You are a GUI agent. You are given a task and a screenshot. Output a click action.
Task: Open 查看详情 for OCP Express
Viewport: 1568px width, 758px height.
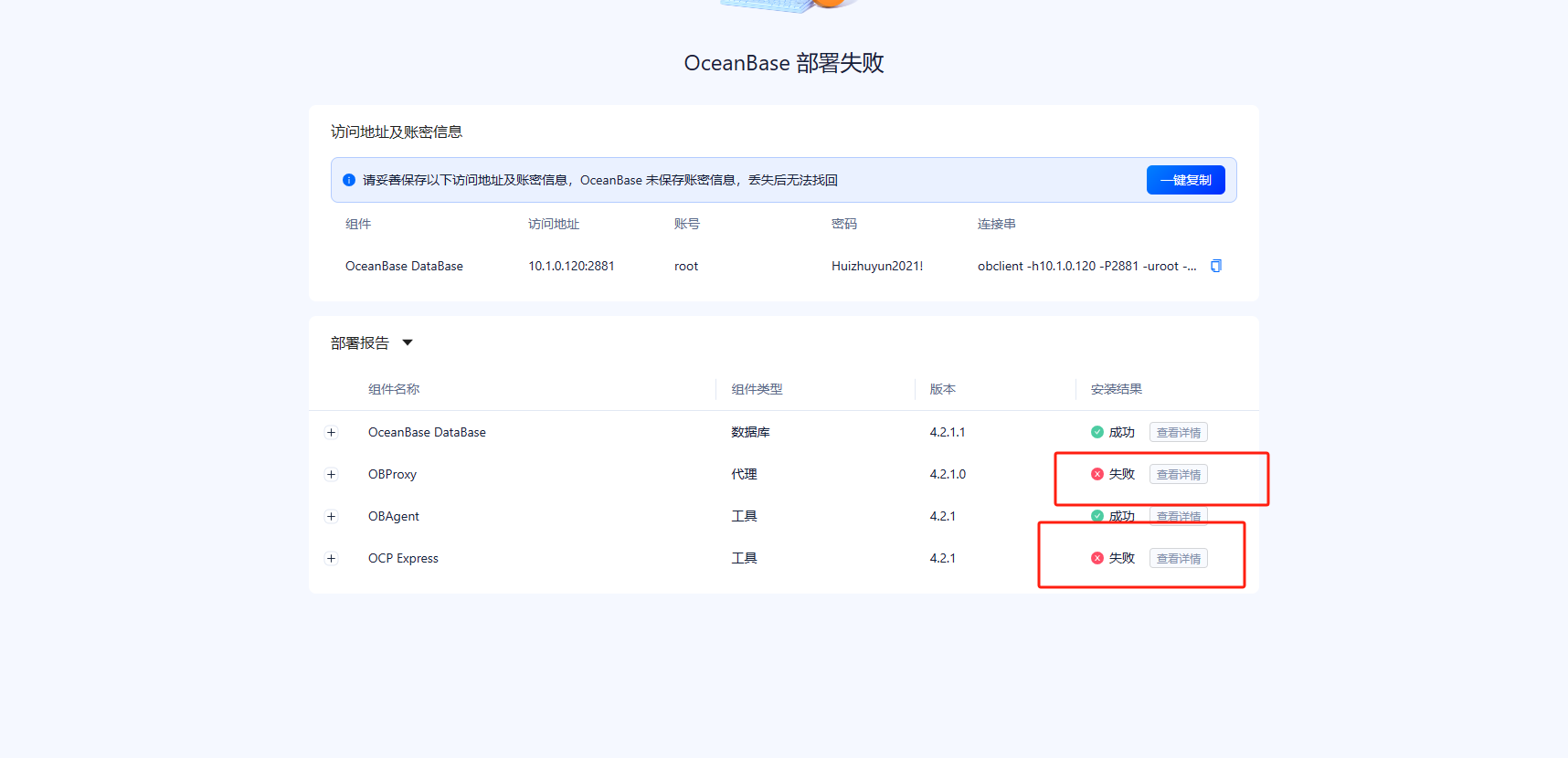coord(1179,558)
